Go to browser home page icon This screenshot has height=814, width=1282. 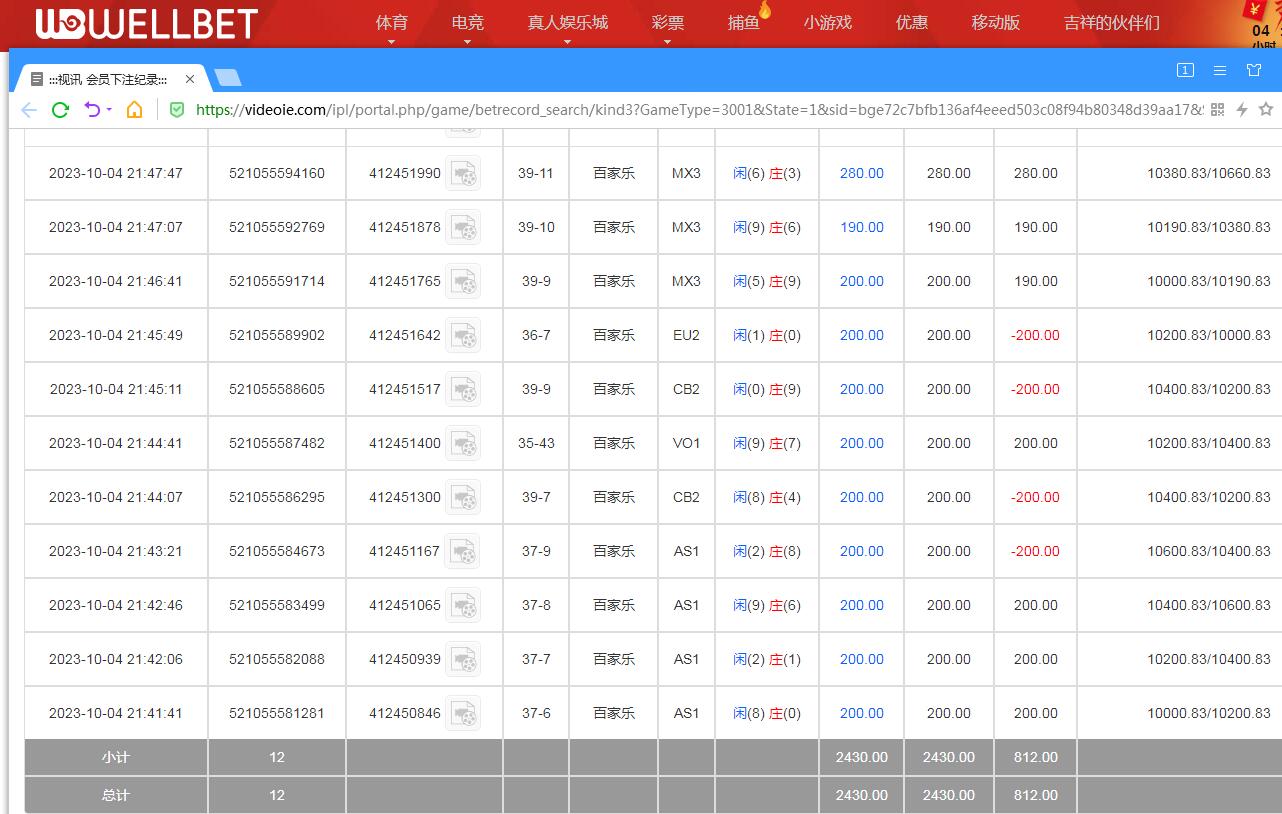coord(134,110)
